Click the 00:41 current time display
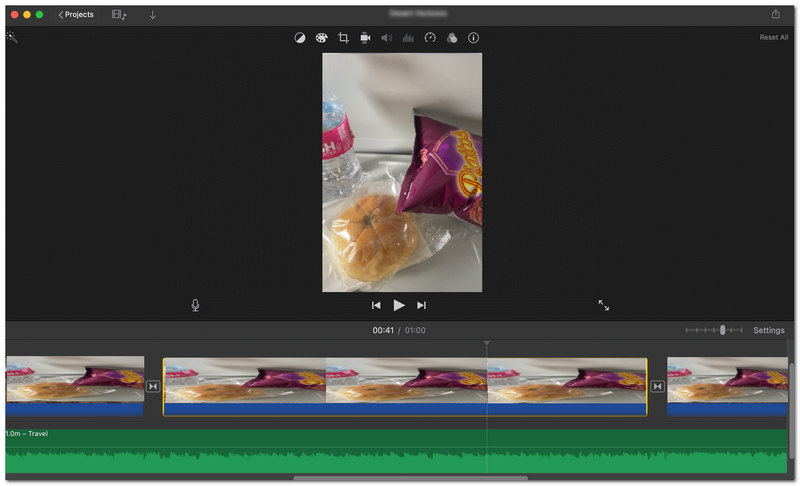The width and height of the screenshot is (800, 486). (383, 330)
